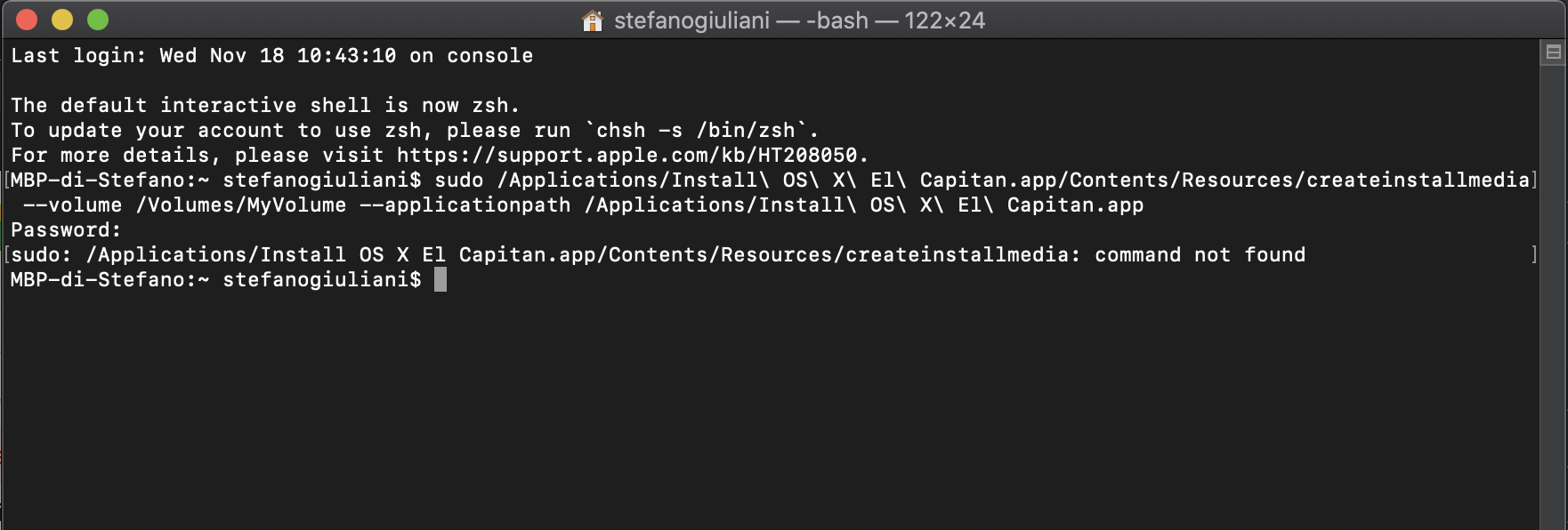Click the home folder icon in title bar

(x=593, y=20)
